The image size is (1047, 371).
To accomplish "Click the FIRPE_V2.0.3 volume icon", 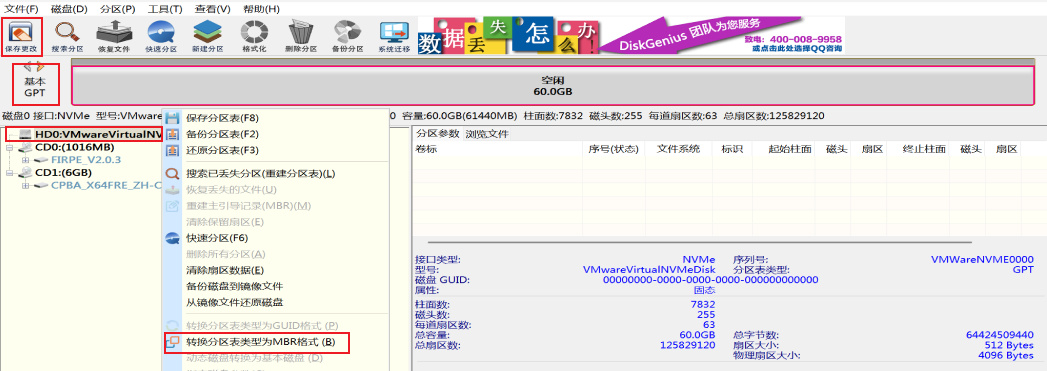I will click(41, 159).
